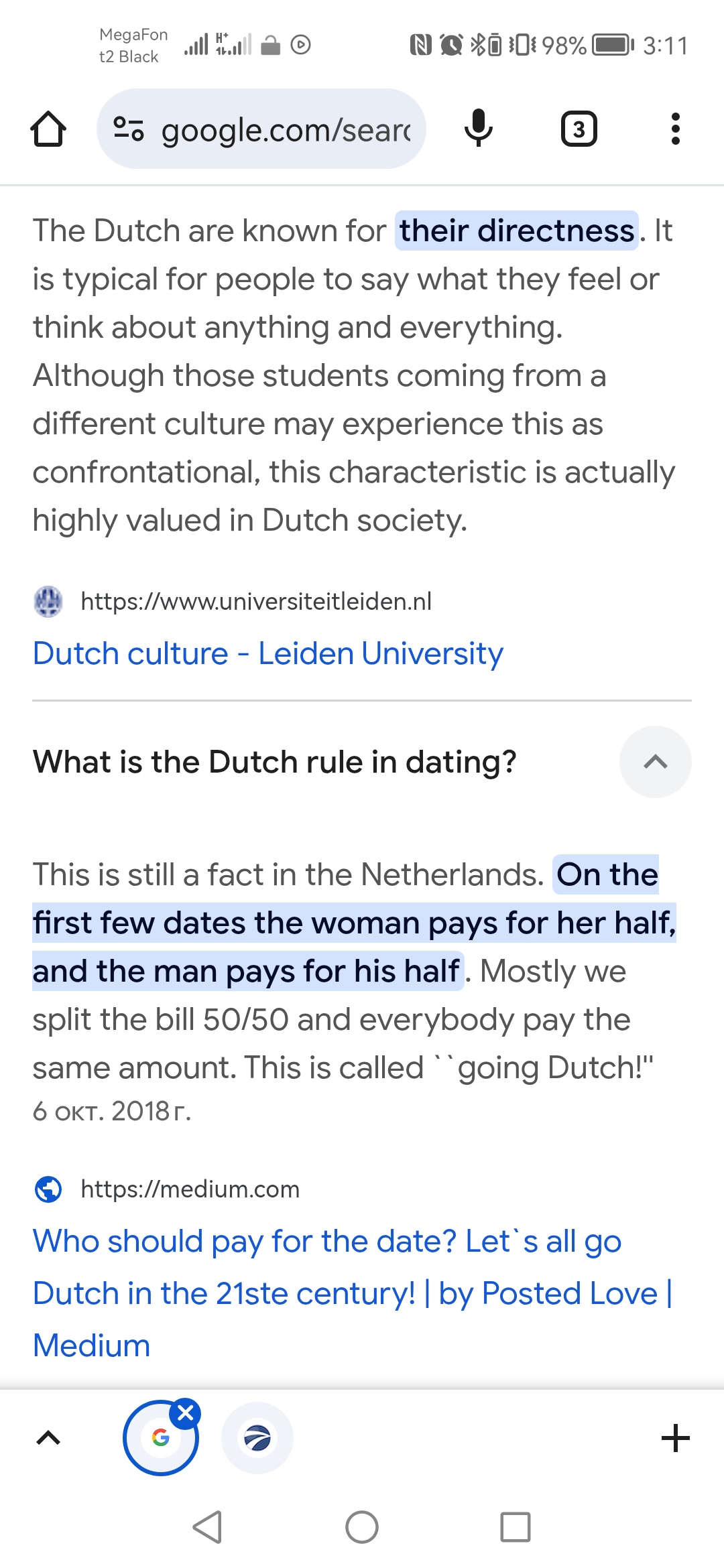Tap the browser home icon
724x1568 pixels.
(48, 129)
